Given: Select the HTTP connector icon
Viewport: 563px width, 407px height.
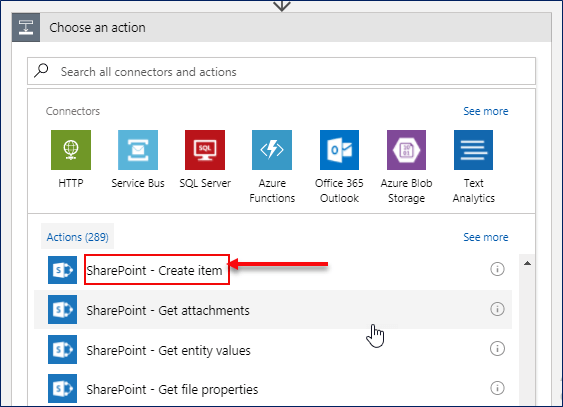Looking at the screenshot, I should click(71, 150).
